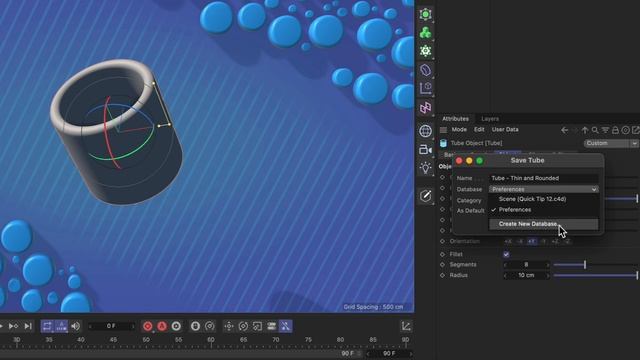Screen dimensions: 640x360
Task: Select highlighted +Y orientation button
Action: pyautogui.click(x=531, y=242)
